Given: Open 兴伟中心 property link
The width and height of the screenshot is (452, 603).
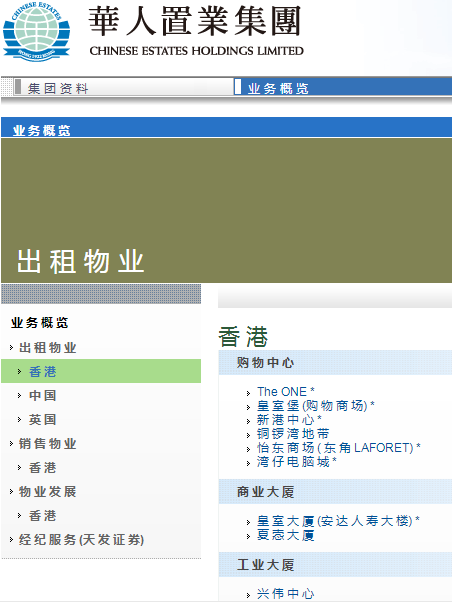Looking at the screenshot, I should [x=286, y=593].
